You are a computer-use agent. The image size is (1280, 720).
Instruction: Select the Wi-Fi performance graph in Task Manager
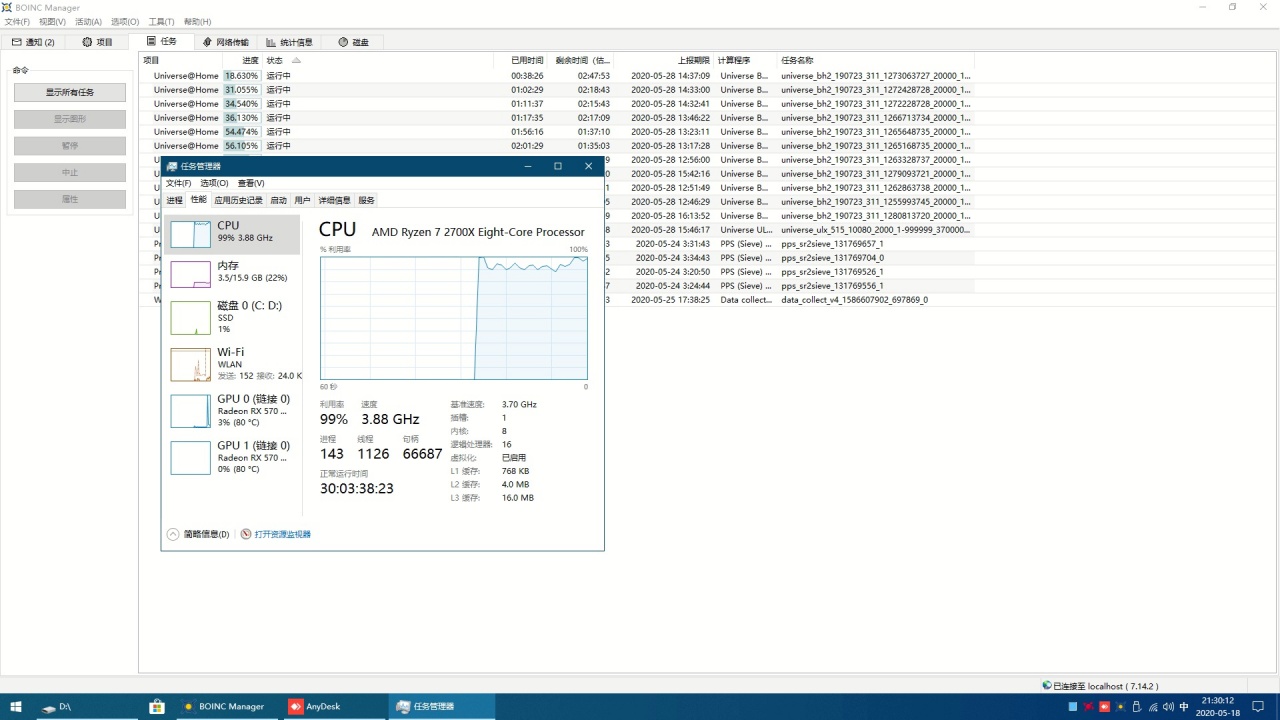pos(190,365)
